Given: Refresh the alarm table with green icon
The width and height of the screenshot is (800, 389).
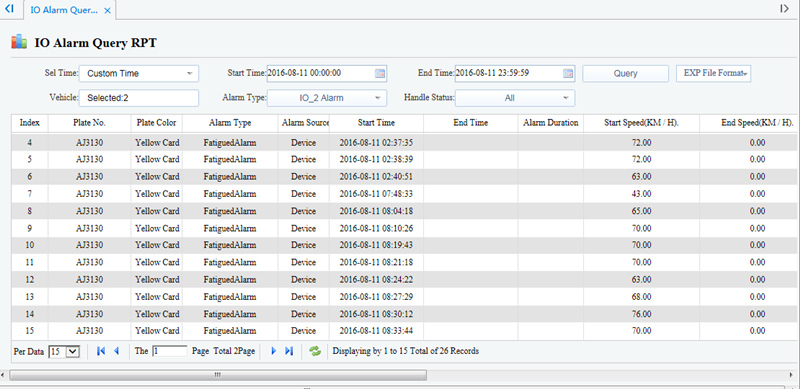Looking at the screenshot, I should (x=315, y=351).
